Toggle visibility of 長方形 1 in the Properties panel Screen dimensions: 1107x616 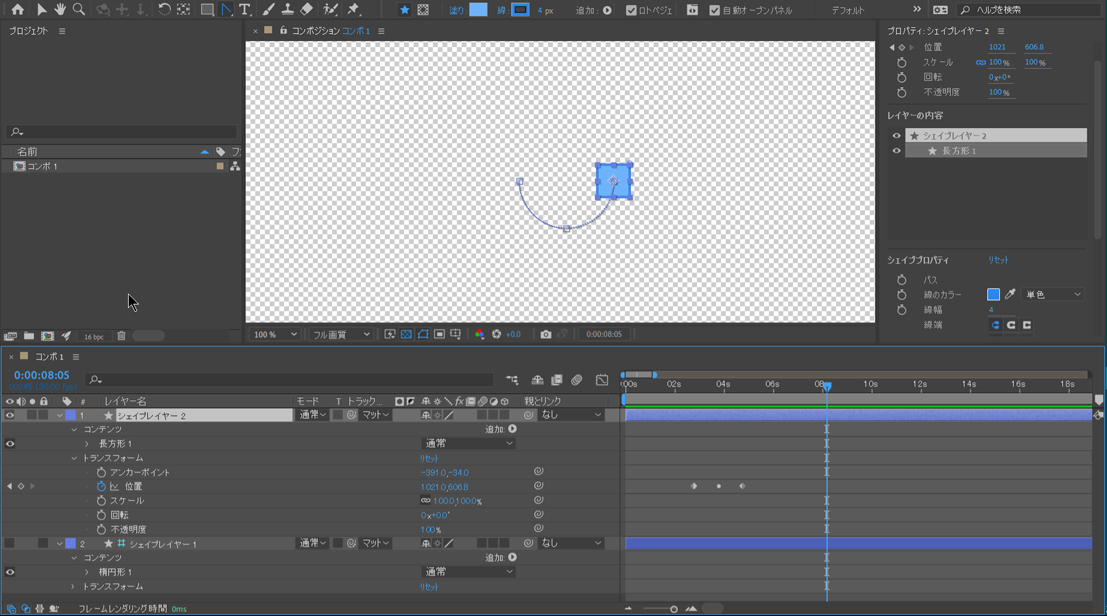tap(896, 151)
